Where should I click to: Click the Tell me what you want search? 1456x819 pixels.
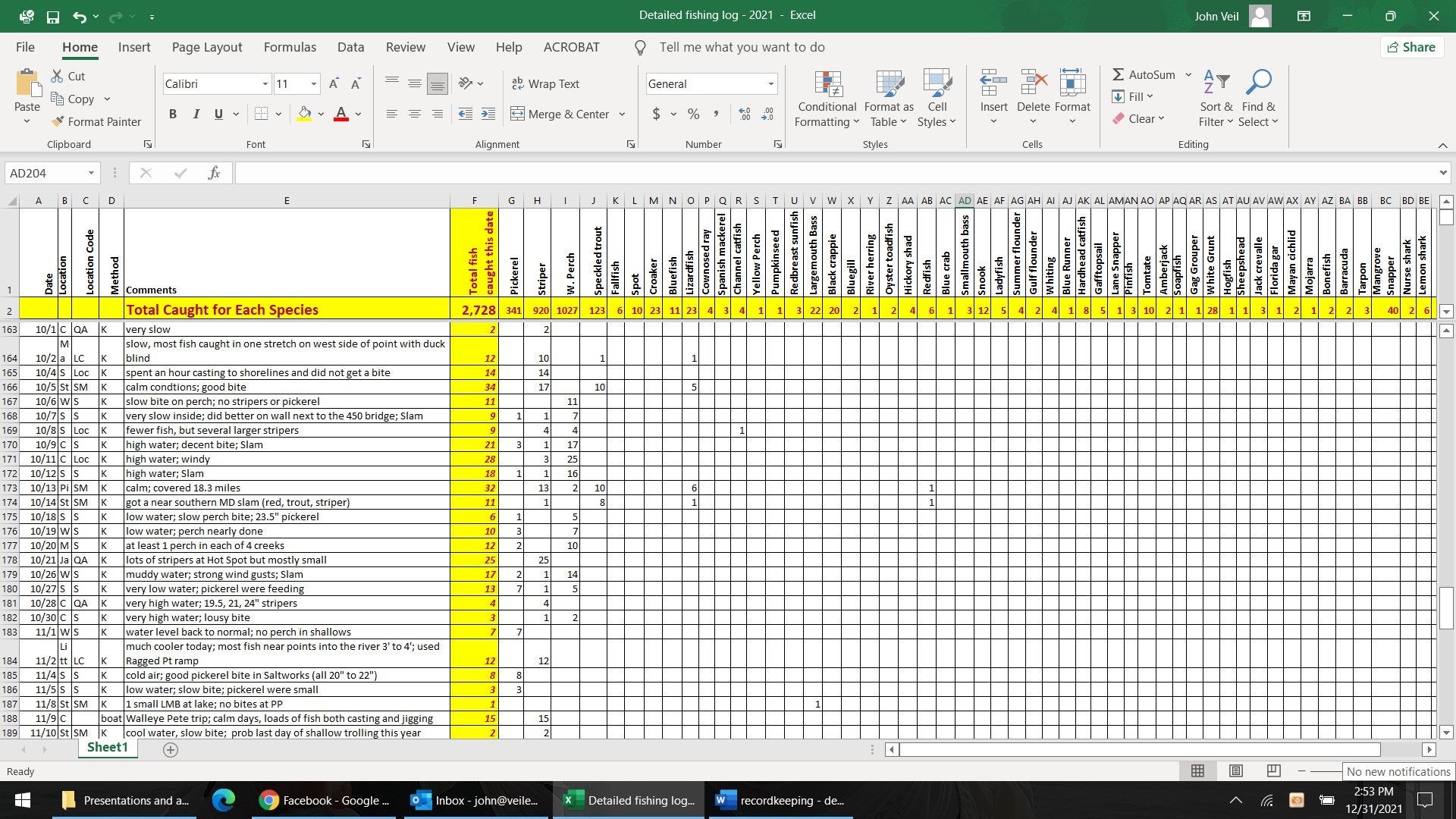click(742, 47)
